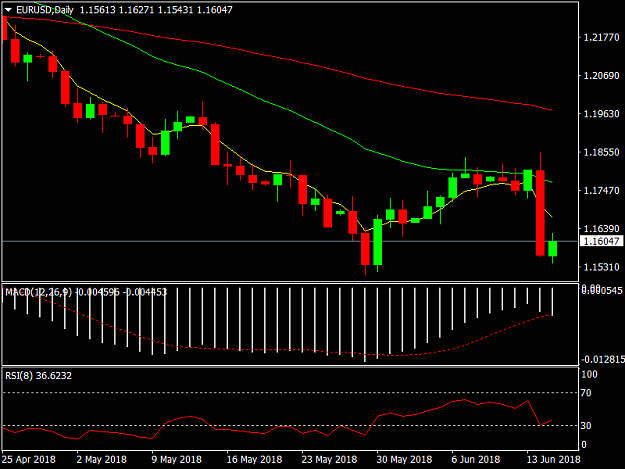Click the 6 Jun 2018 date label

[476, 459]
